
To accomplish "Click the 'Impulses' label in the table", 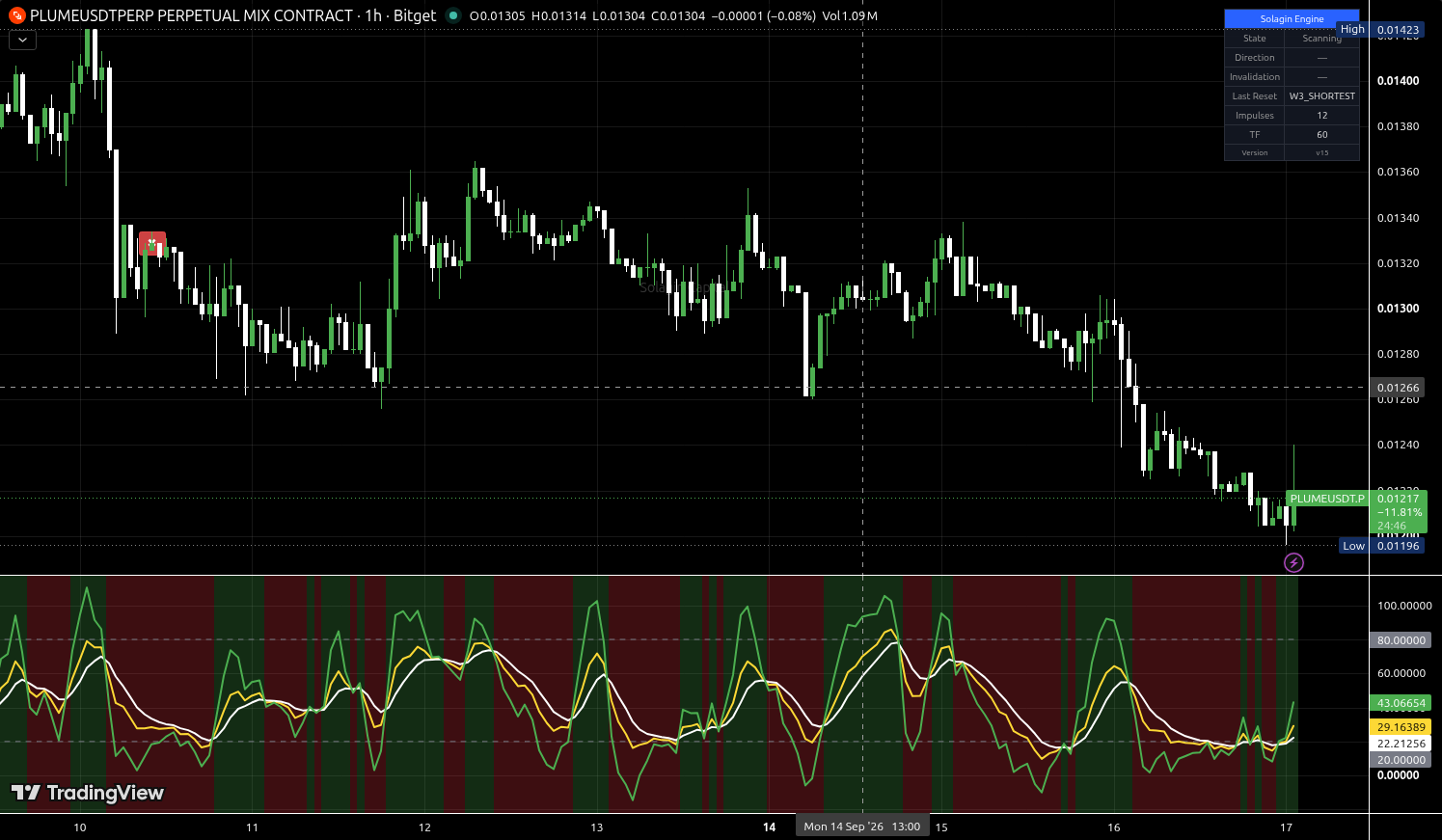I will tap(1254, 115).
